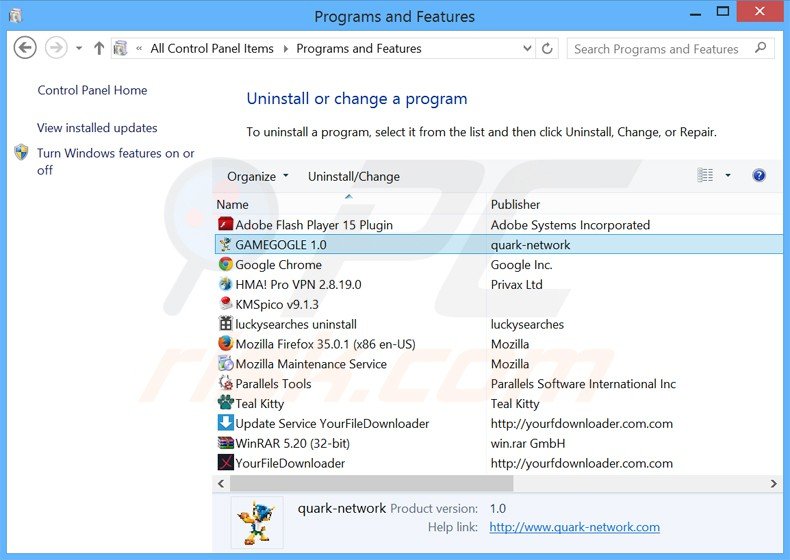This screenshot has width=790, height=560.
Task: Select the Teal Kitty program name
Action: (259, 404)
